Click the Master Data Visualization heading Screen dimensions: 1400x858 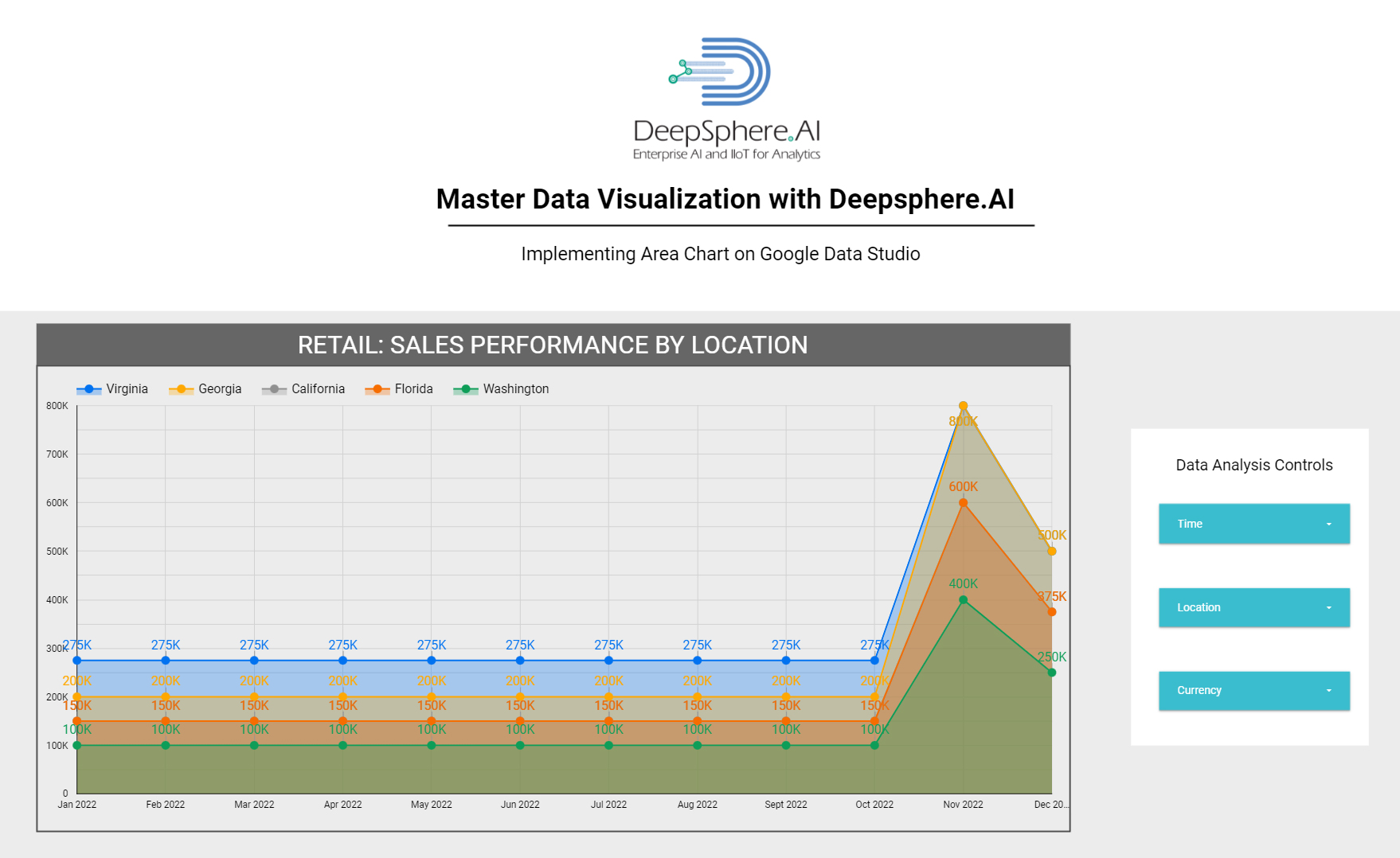coord(725,199)
